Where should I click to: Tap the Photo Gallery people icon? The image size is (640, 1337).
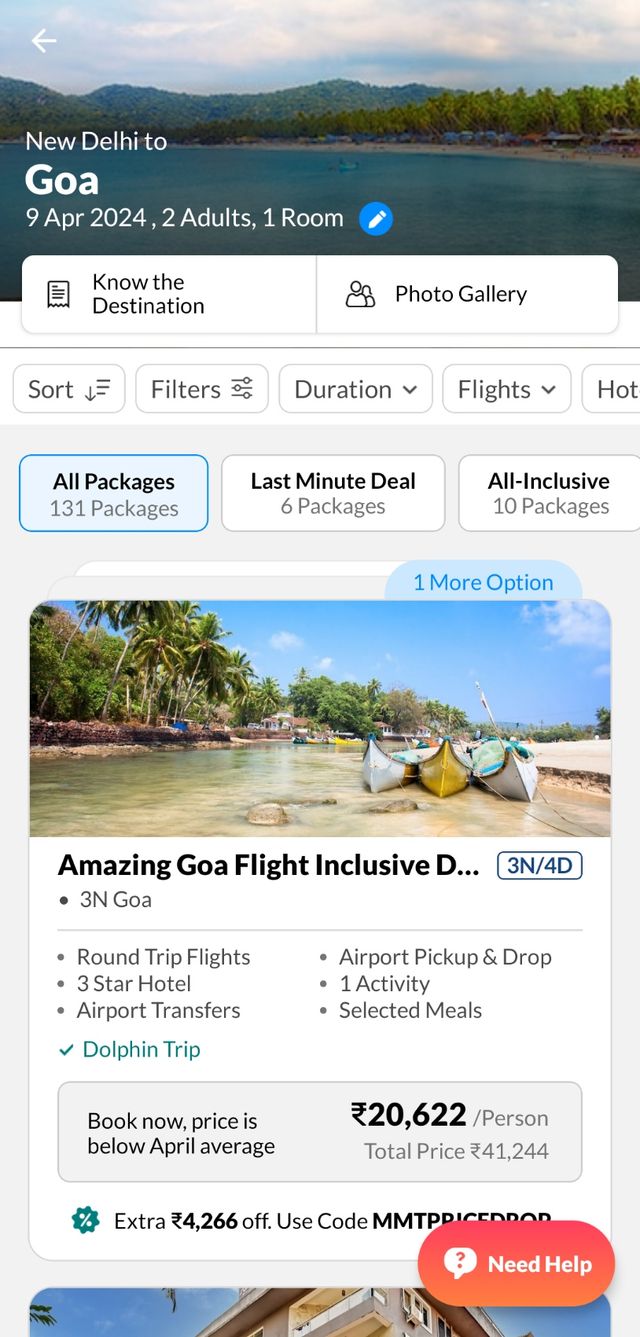360,294
